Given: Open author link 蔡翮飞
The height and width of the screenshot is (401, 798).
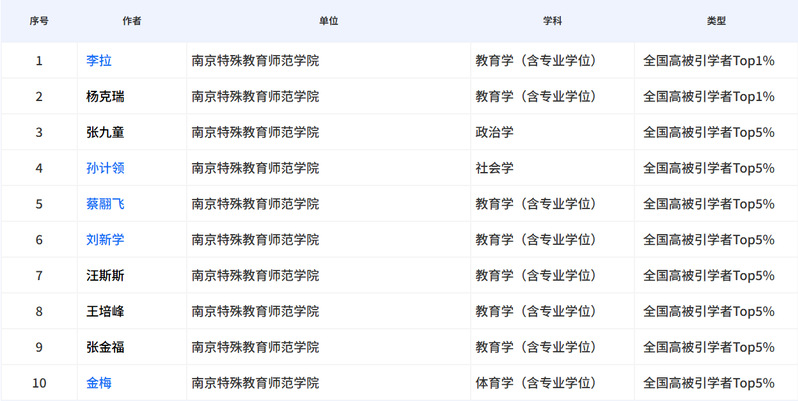Looking at the screenshot, I should (105, 204).
